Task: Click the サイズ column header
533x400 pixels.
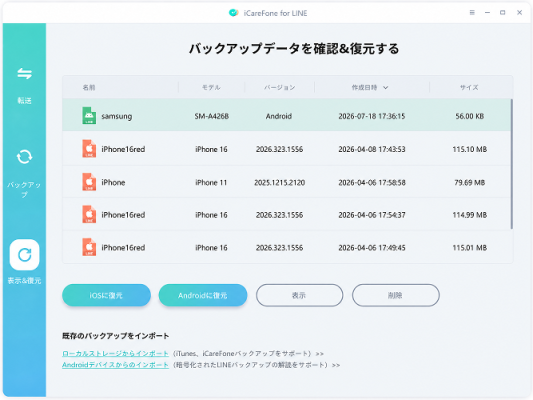Action: 469,88
